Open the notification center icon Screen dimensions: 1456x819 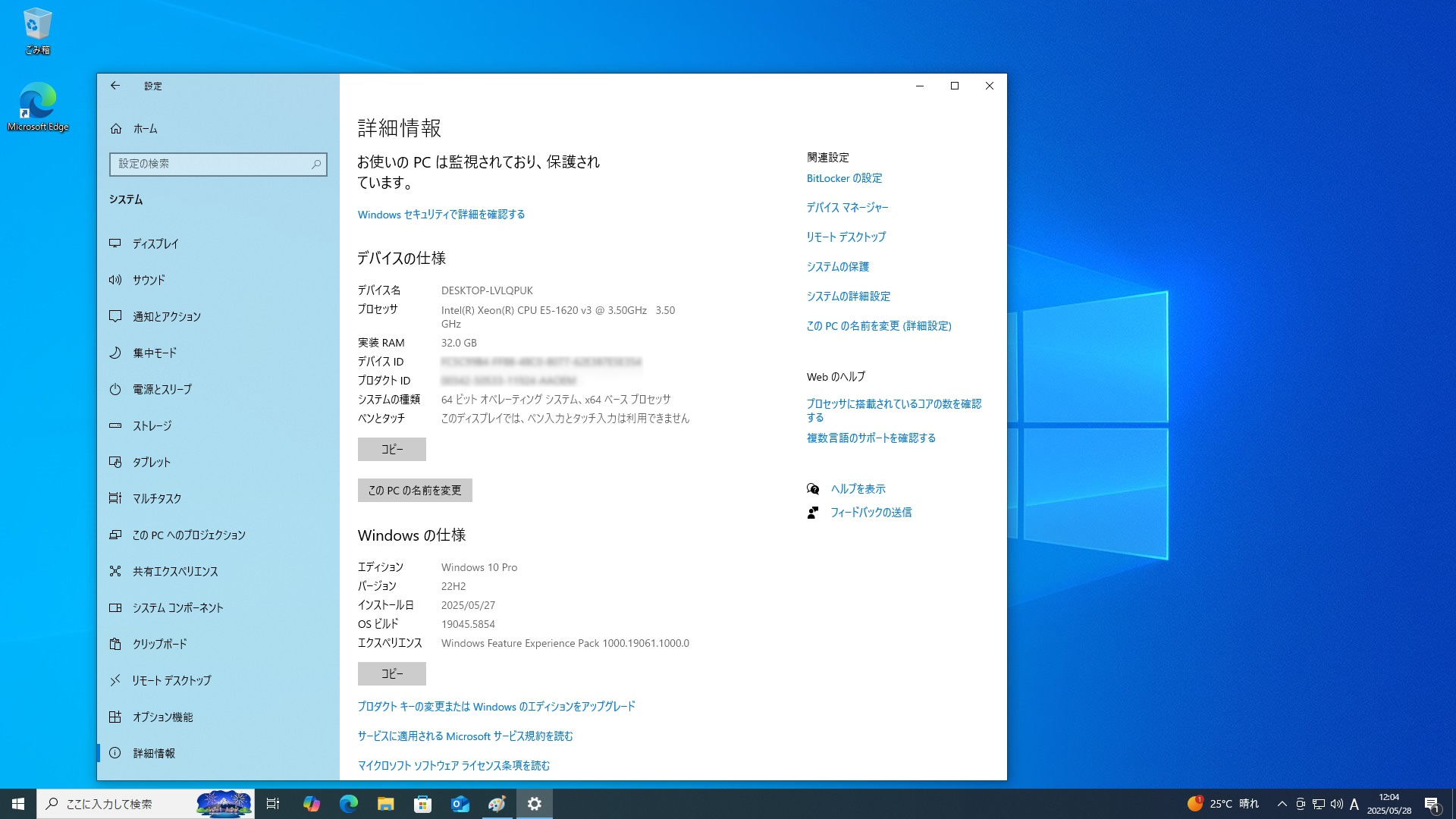coord(1432,804)
